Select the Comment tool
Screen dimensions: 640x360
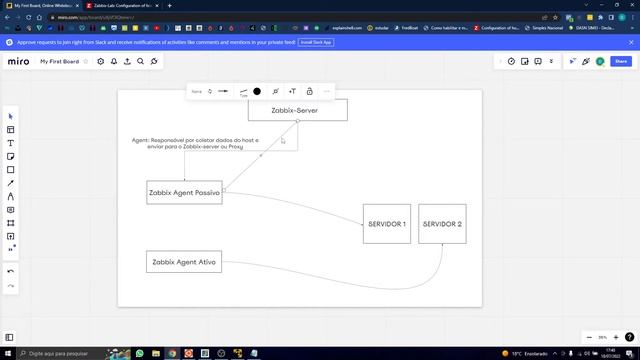click(11, 210)
